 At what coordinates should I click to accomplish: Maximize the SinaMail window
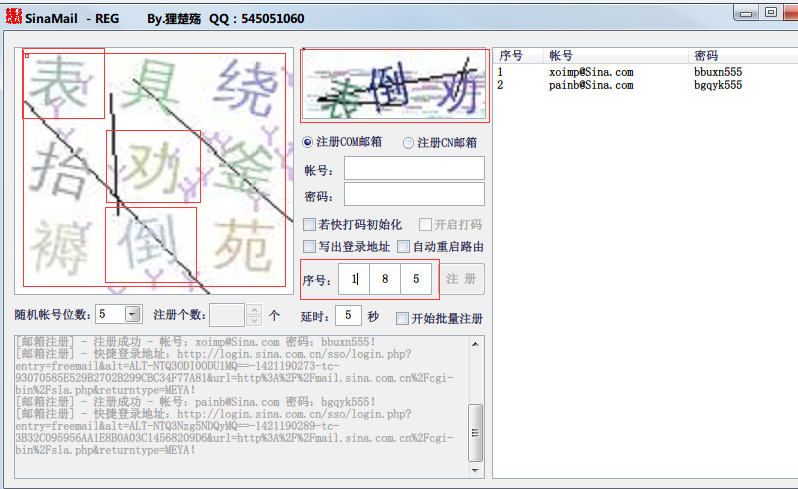771,13
